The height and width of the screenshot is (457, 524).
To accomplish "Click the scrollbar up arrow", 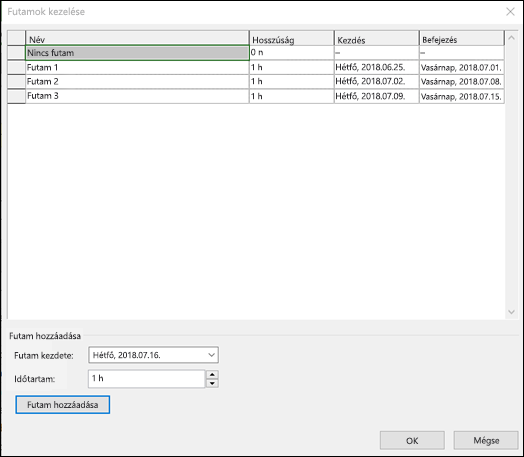I will [x=511, y=38].
